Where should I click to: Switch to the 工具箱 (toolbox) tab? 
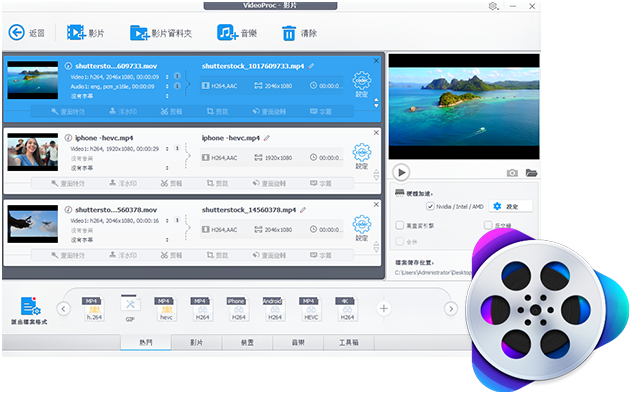pyautogui.click(x=349, y=342)
